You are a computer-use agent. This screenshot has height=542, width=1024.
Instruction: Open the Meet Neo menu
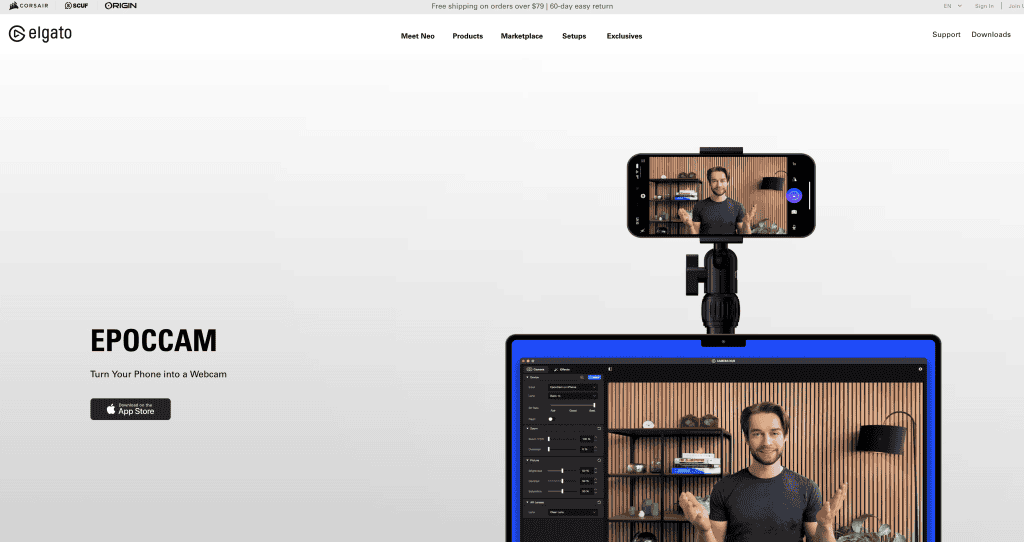(x=418, y=36)
